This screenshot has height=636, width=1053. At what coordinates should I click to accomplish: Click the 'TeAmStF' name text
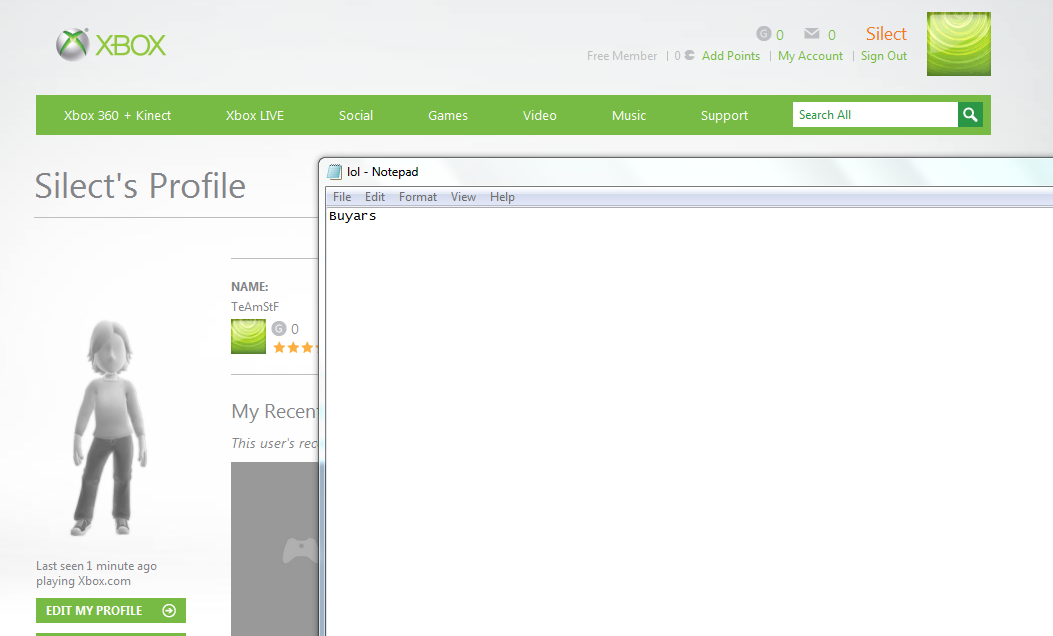point(255,306)
